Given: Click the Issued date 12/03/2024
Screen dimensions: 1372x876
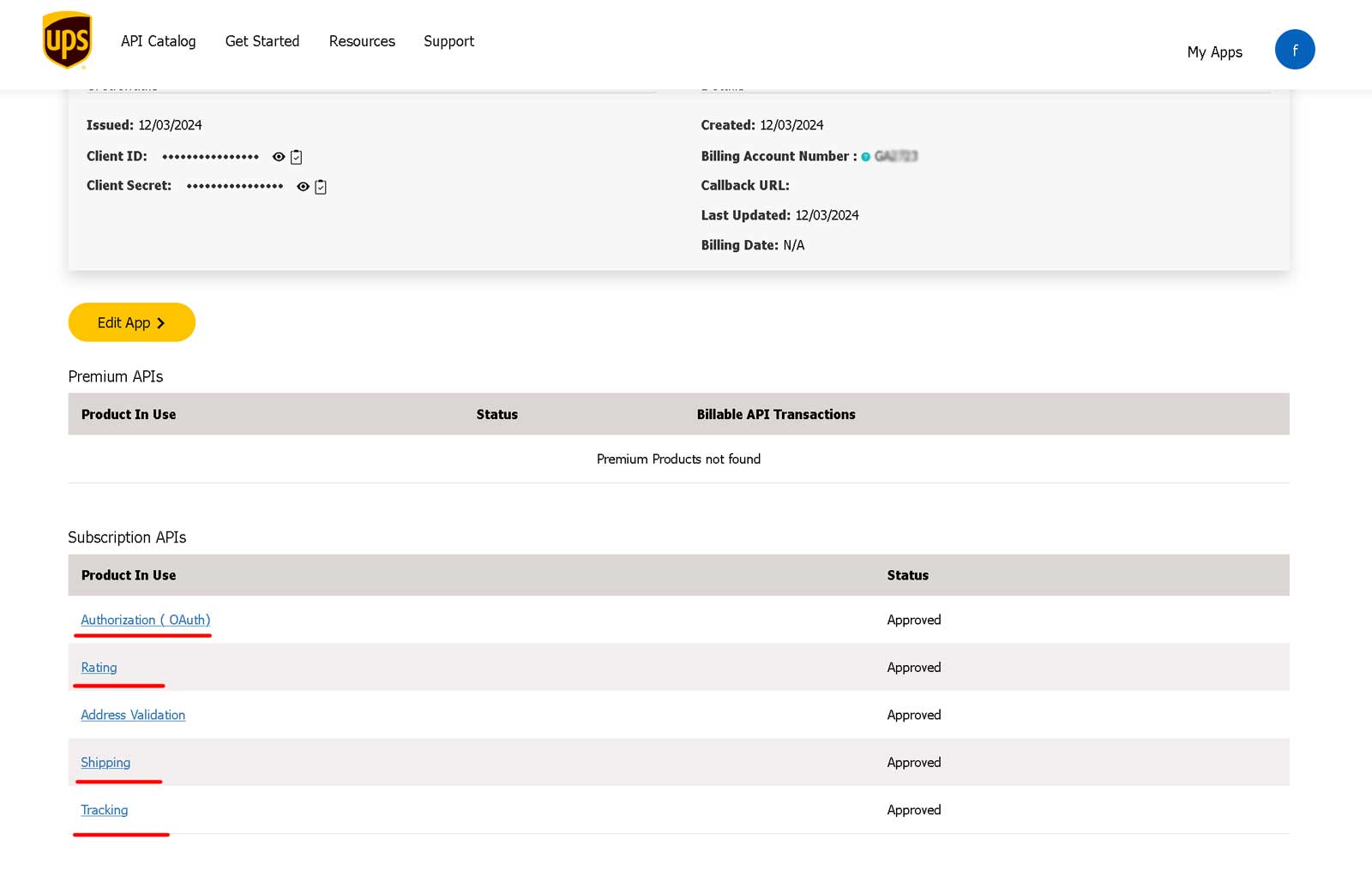Looking at the screenshot, I should [171, 125].
